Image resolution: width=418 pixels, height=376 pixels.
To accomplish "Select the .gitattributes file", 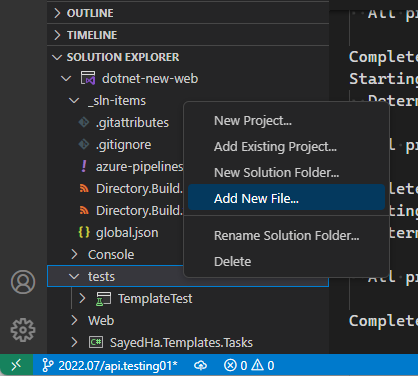I will [x=132, y=123].
